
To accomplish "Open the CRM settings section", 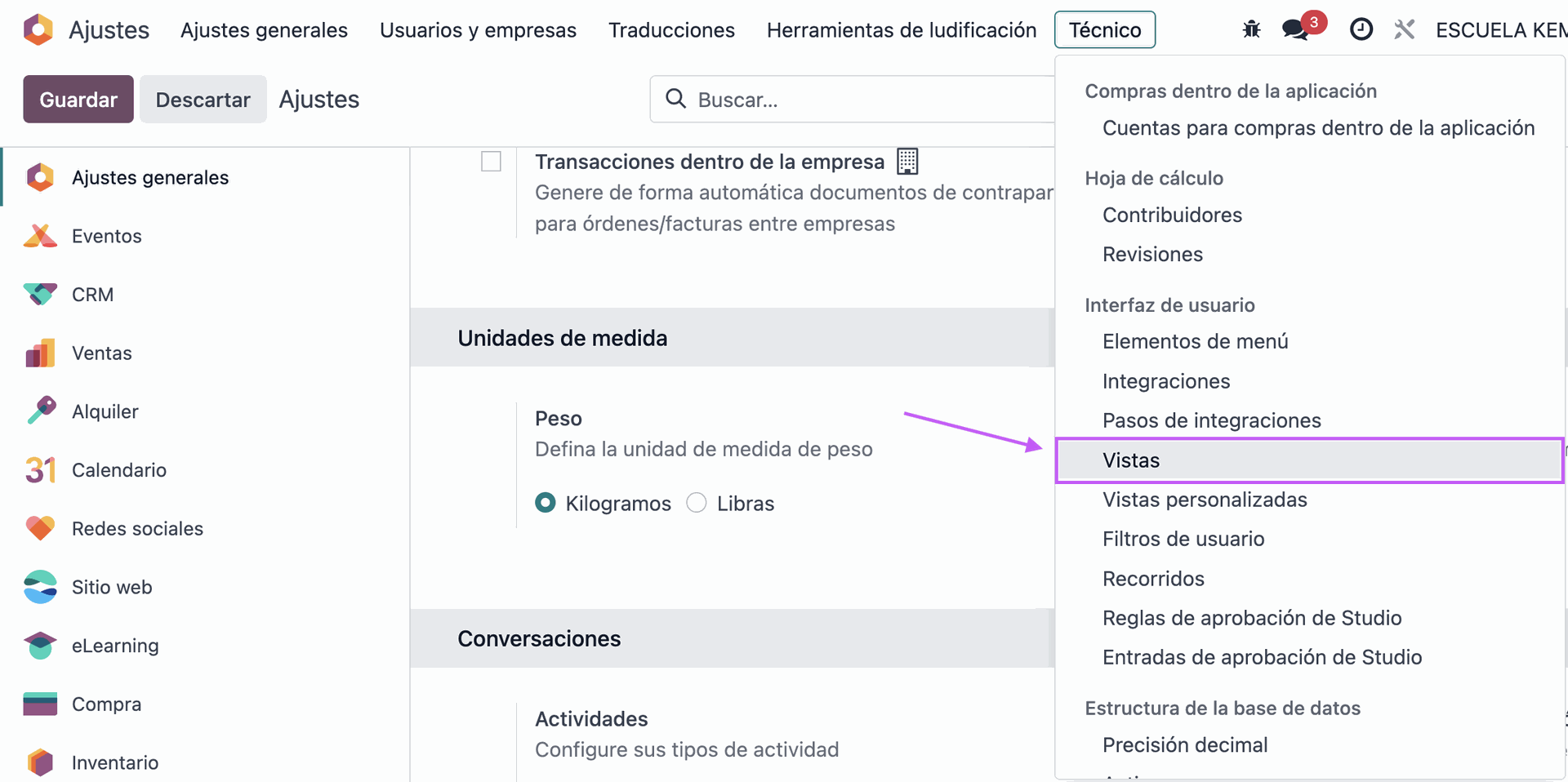I will 92,295.
